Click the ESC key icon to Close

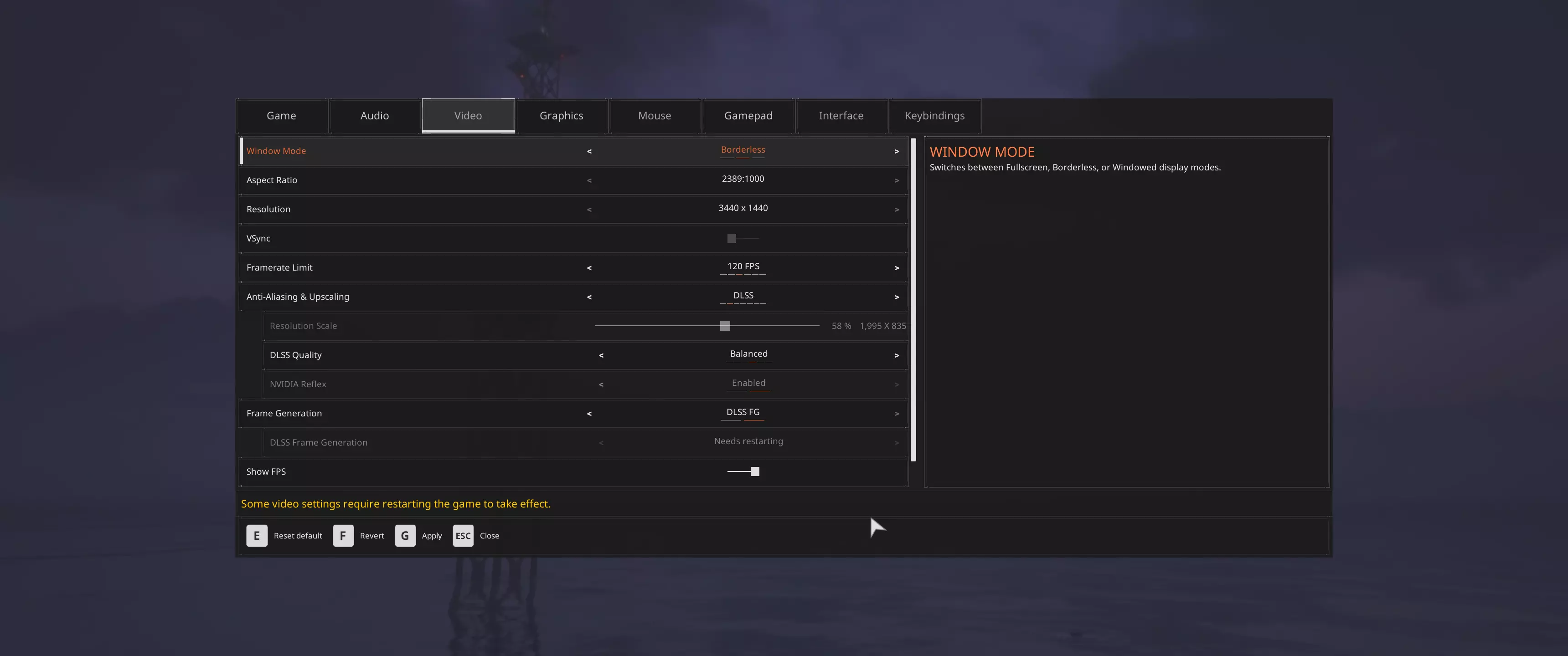[x=463, y=536]
